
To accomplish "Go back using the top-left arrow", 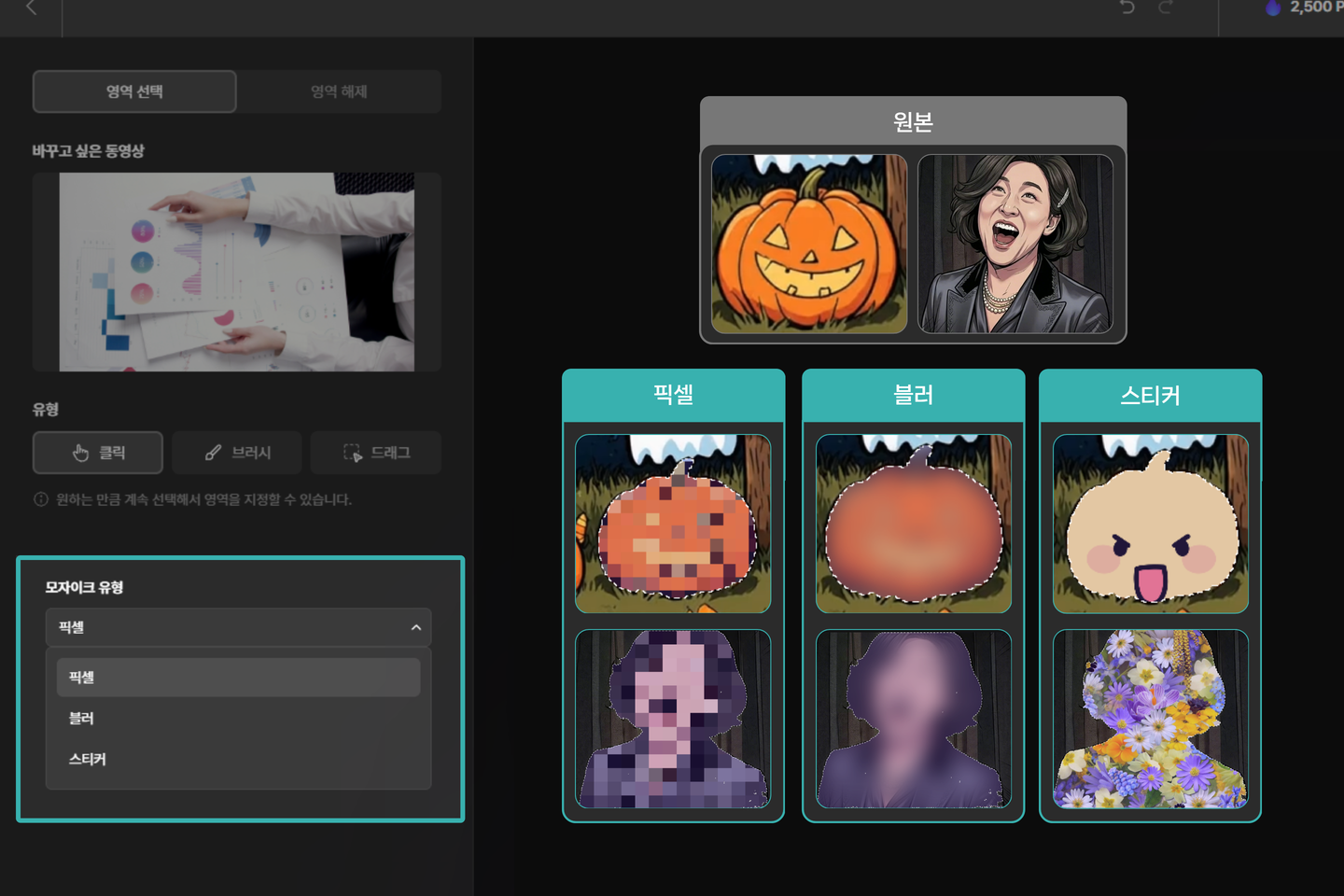I will click(32, 7).
